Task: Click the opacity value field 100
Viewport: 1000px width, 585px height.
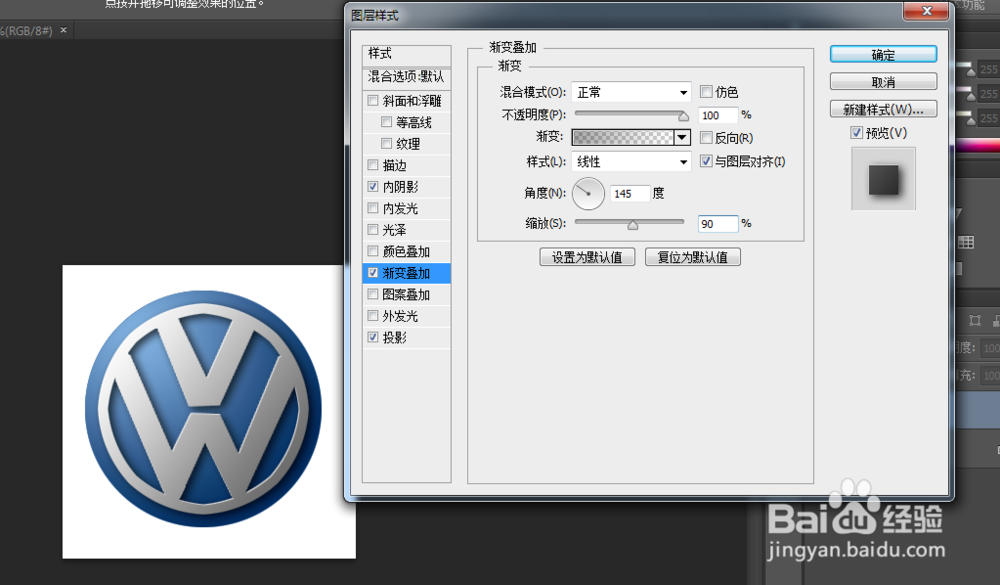Action: [718, 115]
